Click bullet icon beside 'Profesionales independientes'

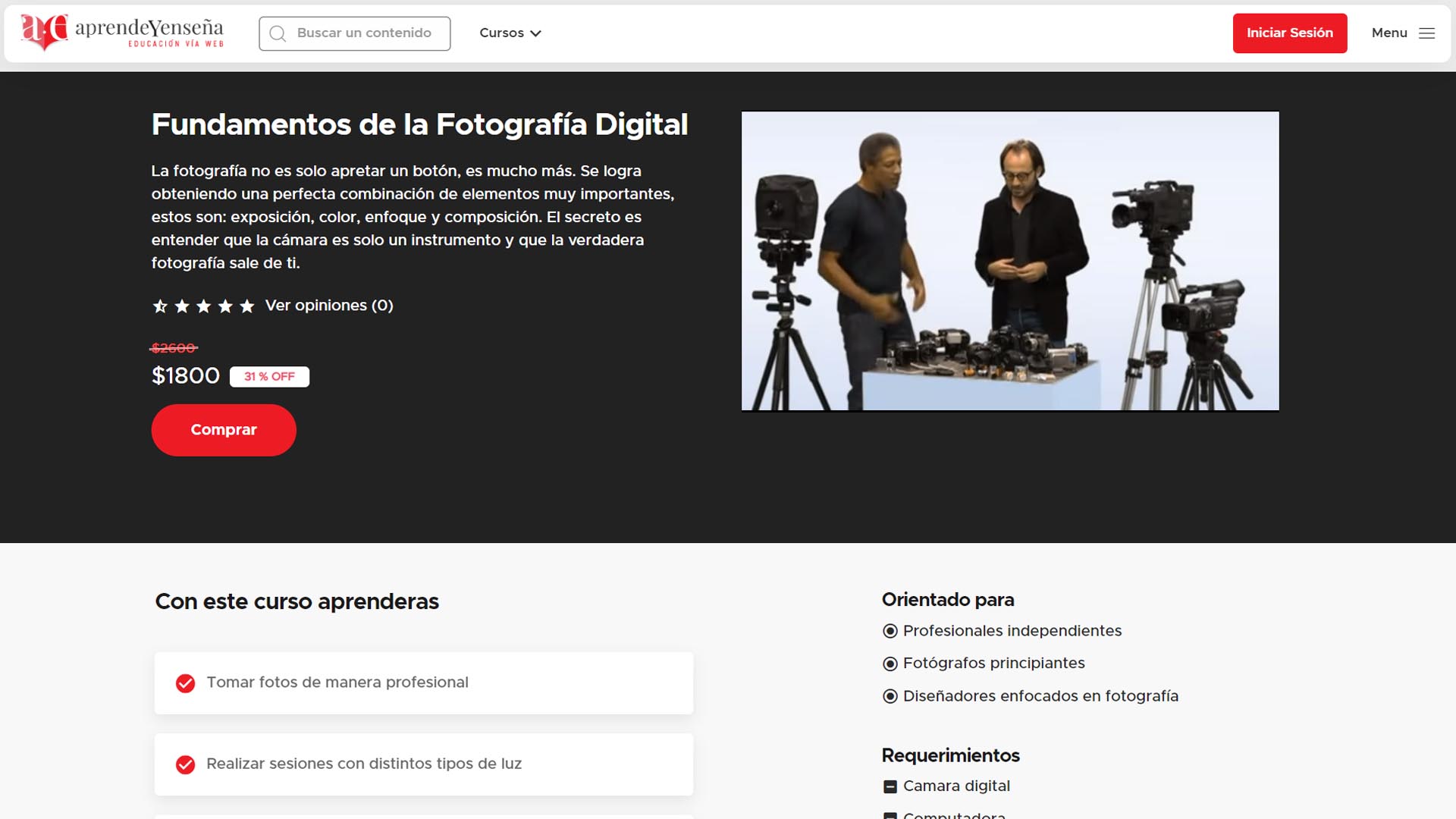point(890,631)
